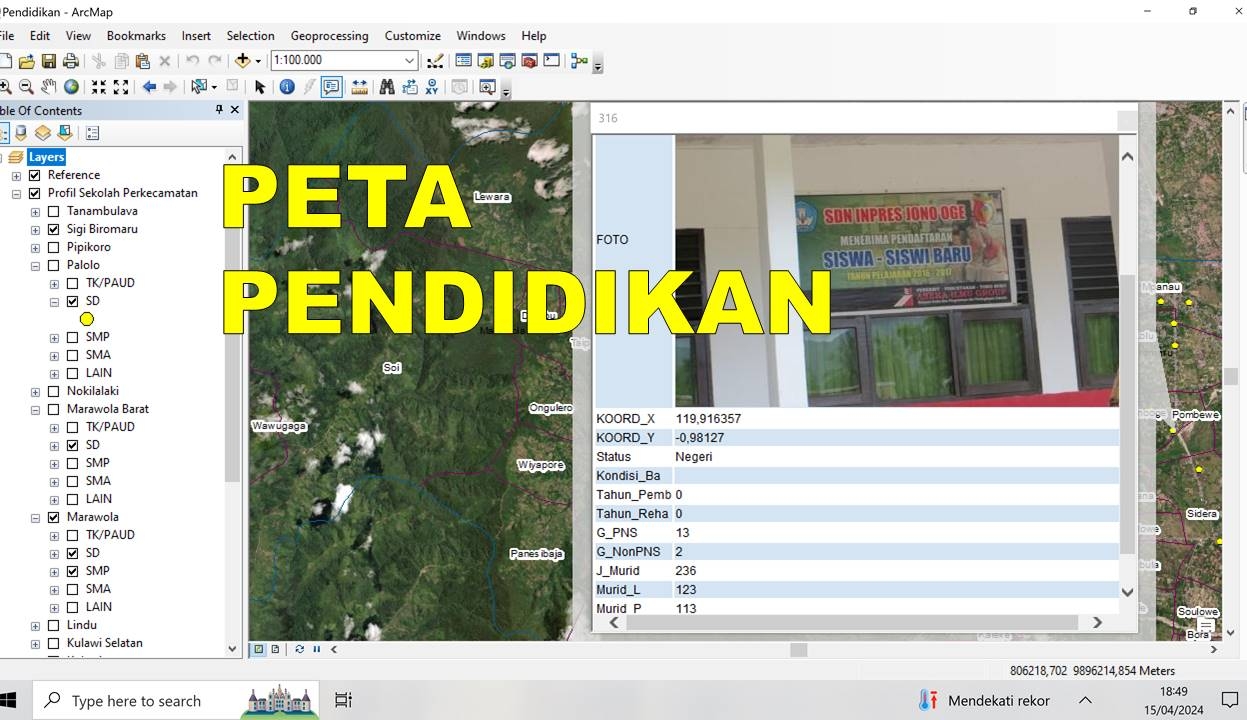Open the Editor toolbar icon
The width and height of the screenshot is (1247, 720).
pyautogui.click(x=435, y=61)
